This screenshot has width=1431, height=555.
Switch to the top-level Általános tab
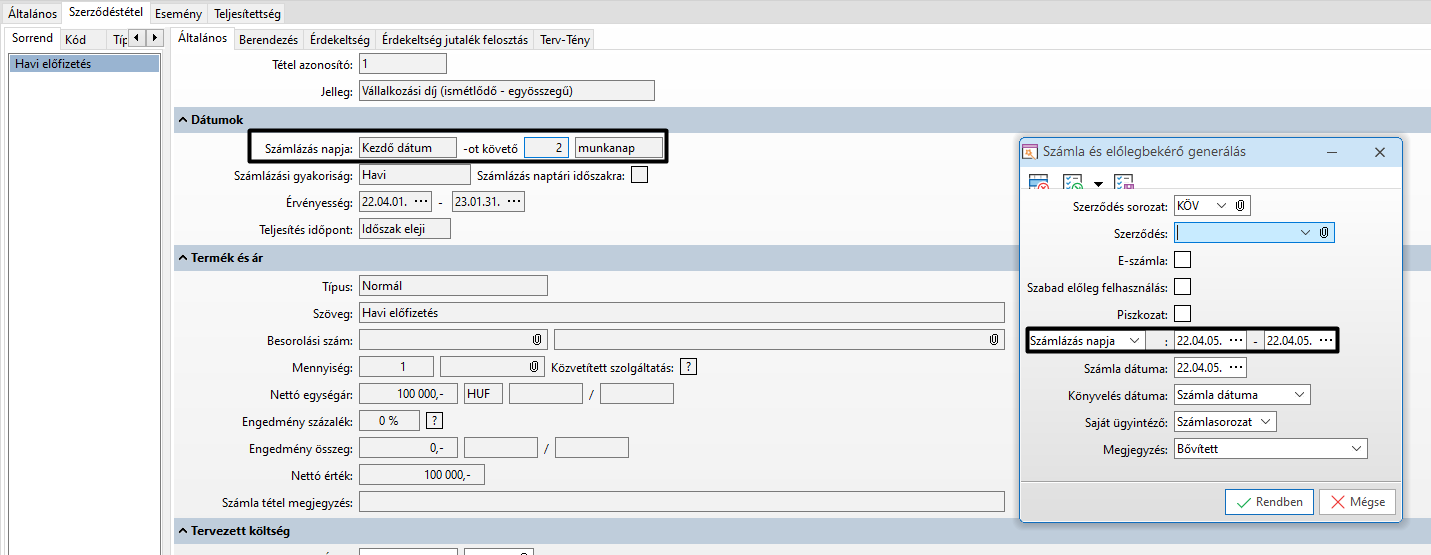click(x=32, y=13)
